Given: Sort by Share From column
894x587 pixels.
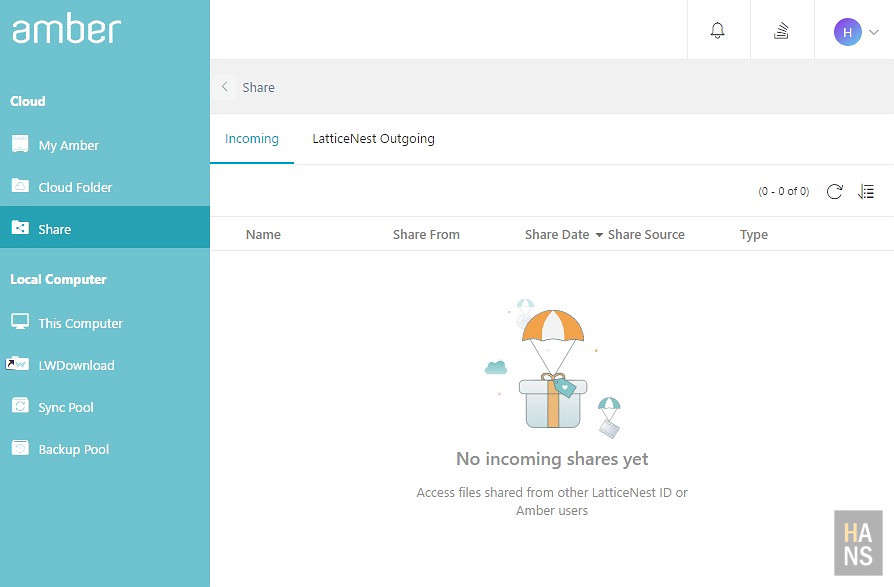Looking at the screenshot, I should pos(426,234).
